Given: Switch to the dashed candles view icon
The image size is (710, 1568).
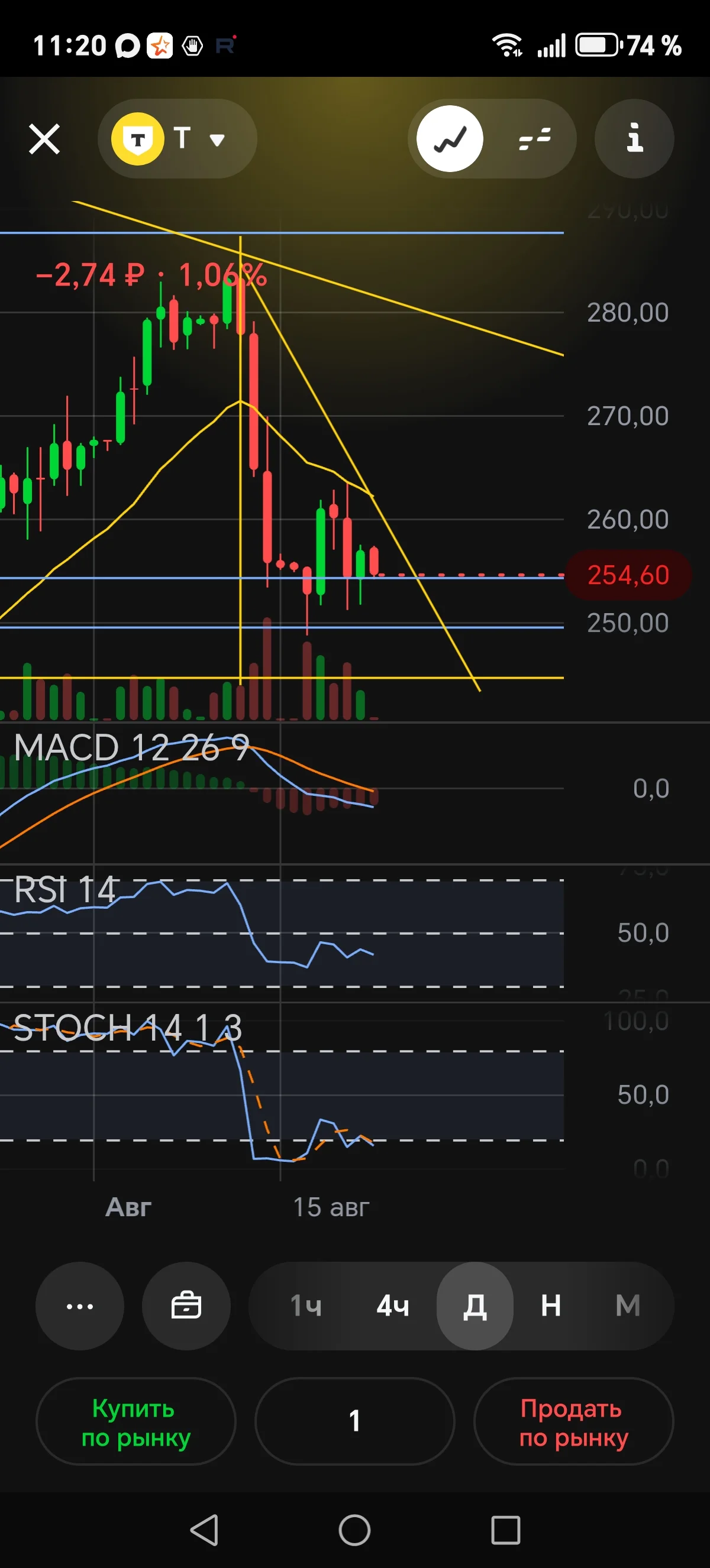Looking at the screenshot, I should click(535, 139).
